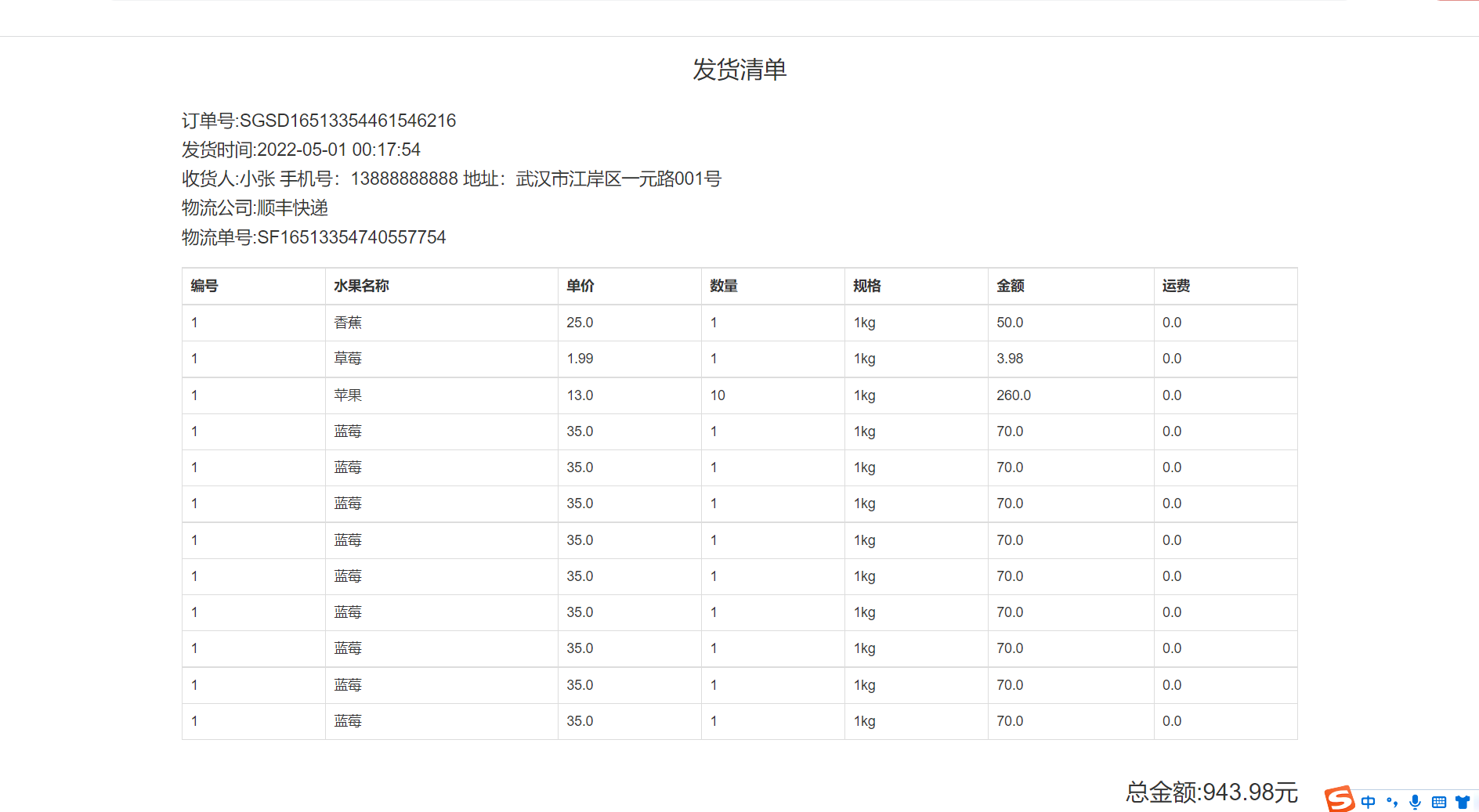Image resolution: width=1479 pixels, height=812 pixels.
Task: Click the amount 260.0 cell
Action: click(x=1071, y=395)
